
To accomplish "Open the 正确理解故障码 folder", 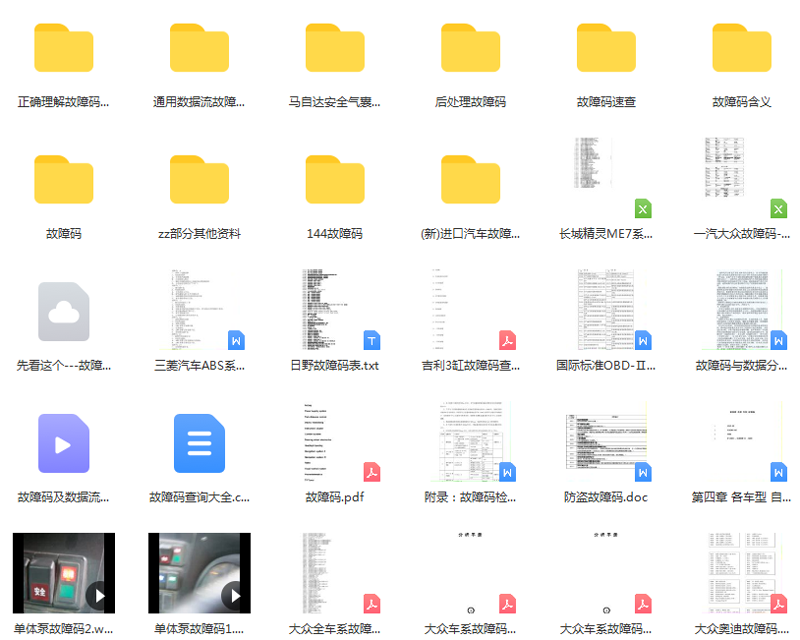I will pyautogui.click(x=64, y=49).
